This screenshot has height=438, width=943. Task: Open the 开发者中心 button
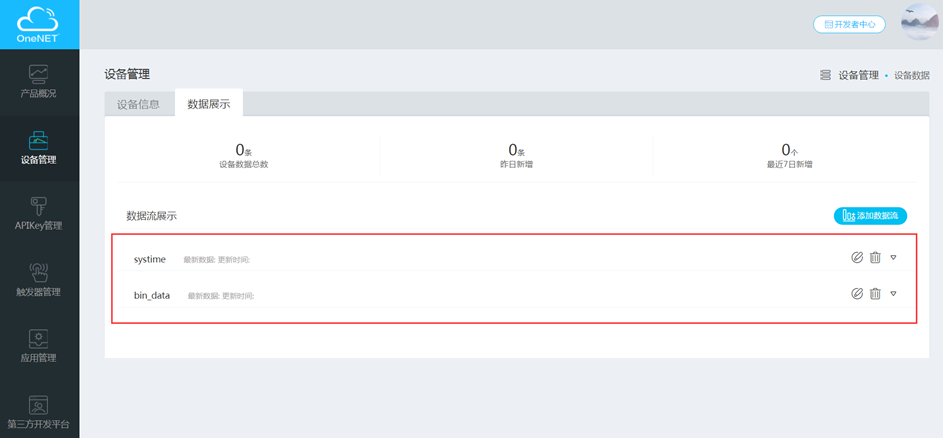tap(849, 24)
